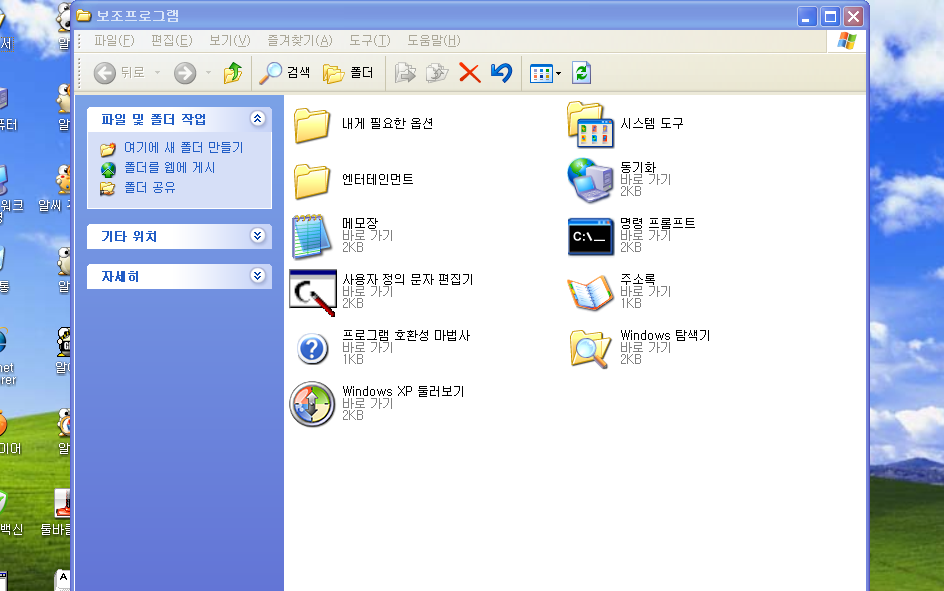The image size is (944, 591).
Task: Select the Windows 탐색기 shortcut
Action: click(x=639, y=348)
